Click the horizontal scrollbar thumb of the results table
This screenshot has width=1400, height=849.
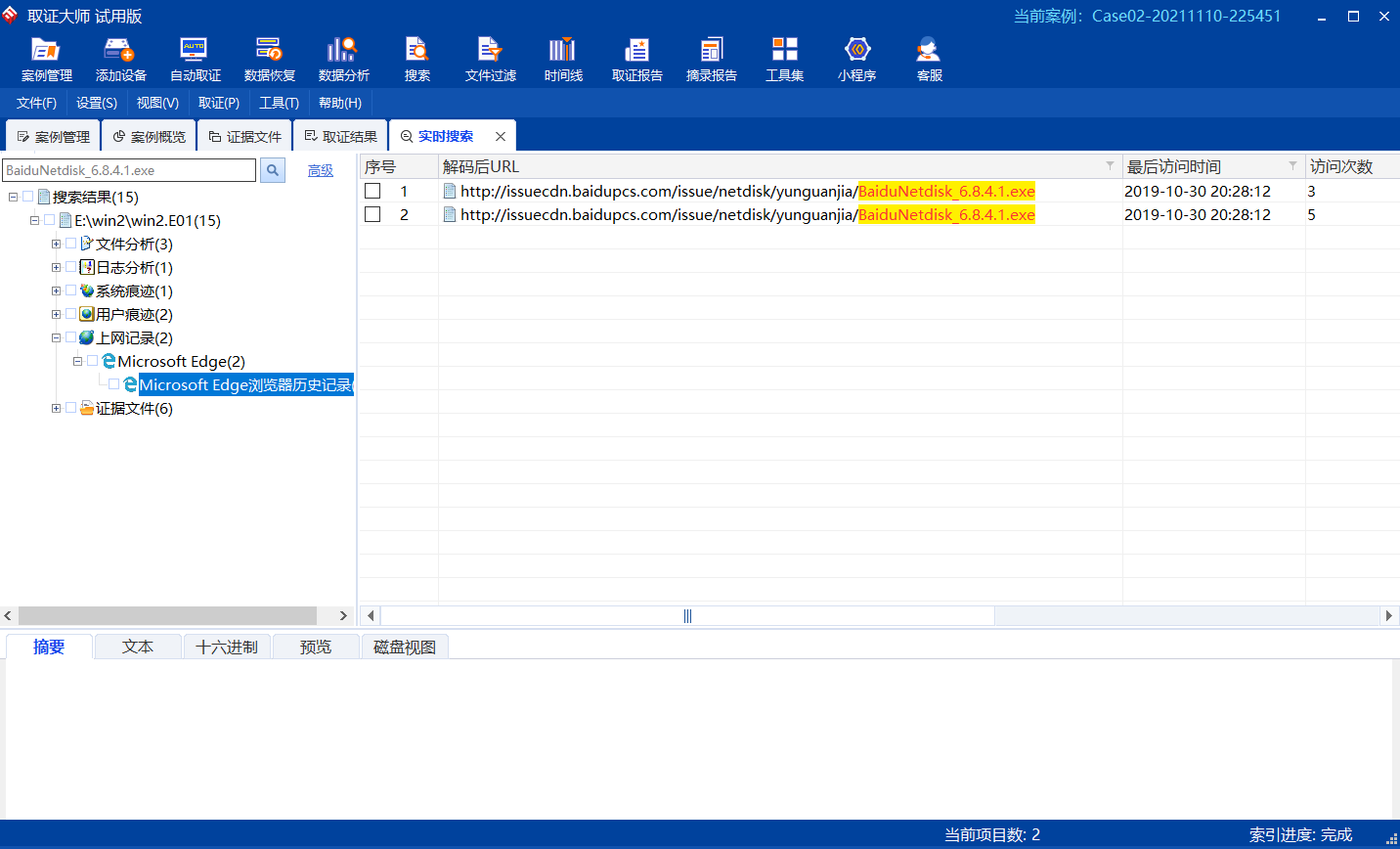(687, 616)
